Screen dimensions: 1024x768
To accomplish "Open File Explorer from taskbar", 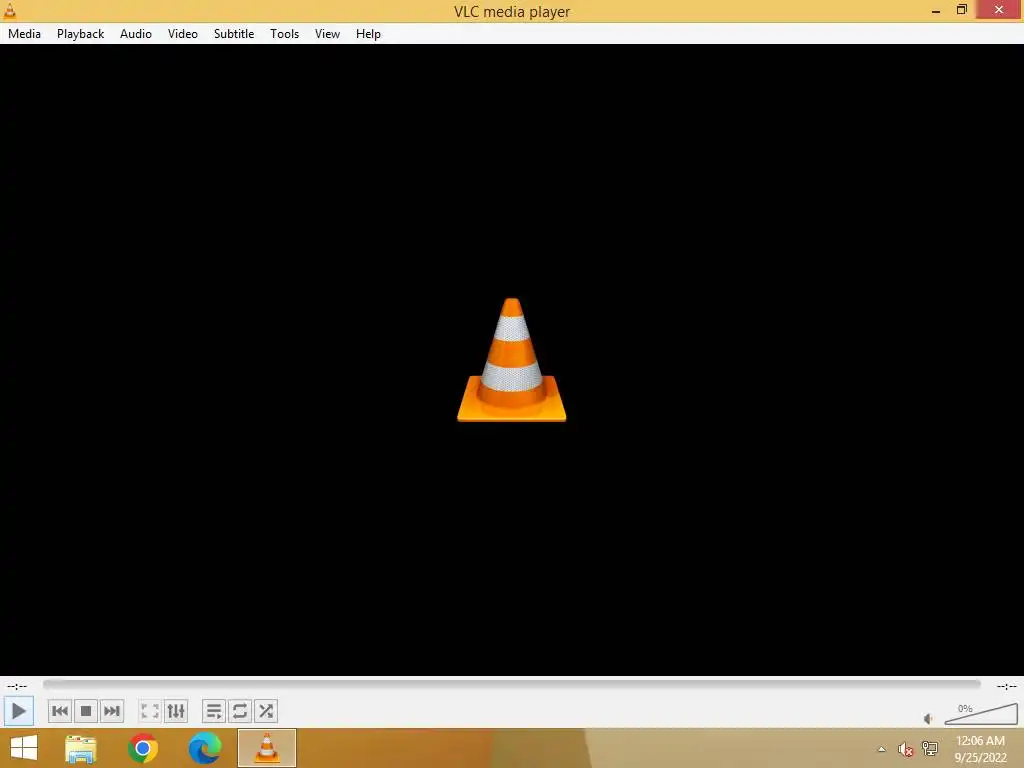I will click(81, 748).
